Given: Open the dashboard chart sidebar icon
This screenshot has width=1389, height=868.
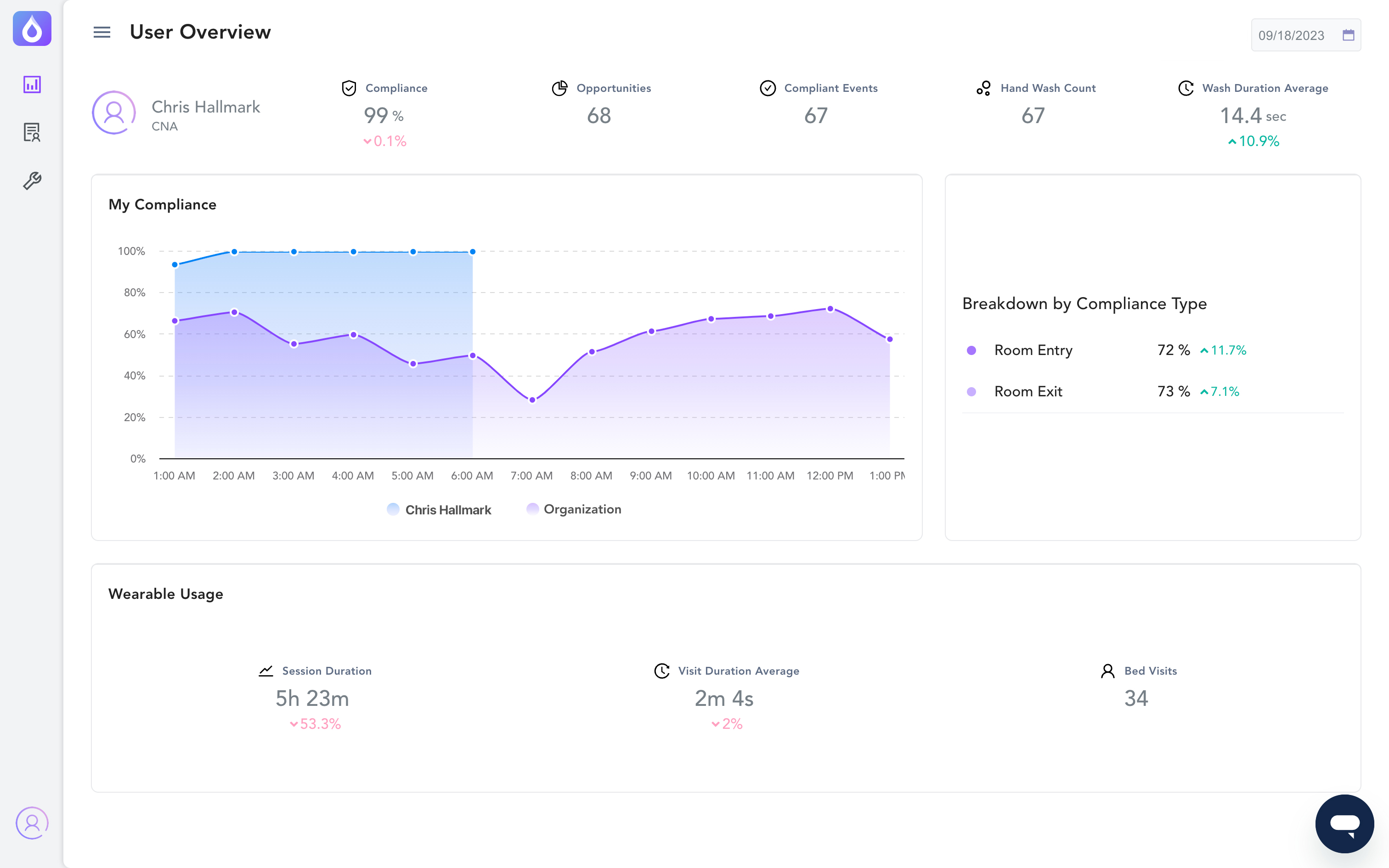Looking at the screenshot, I should click(x=32, y=85).
